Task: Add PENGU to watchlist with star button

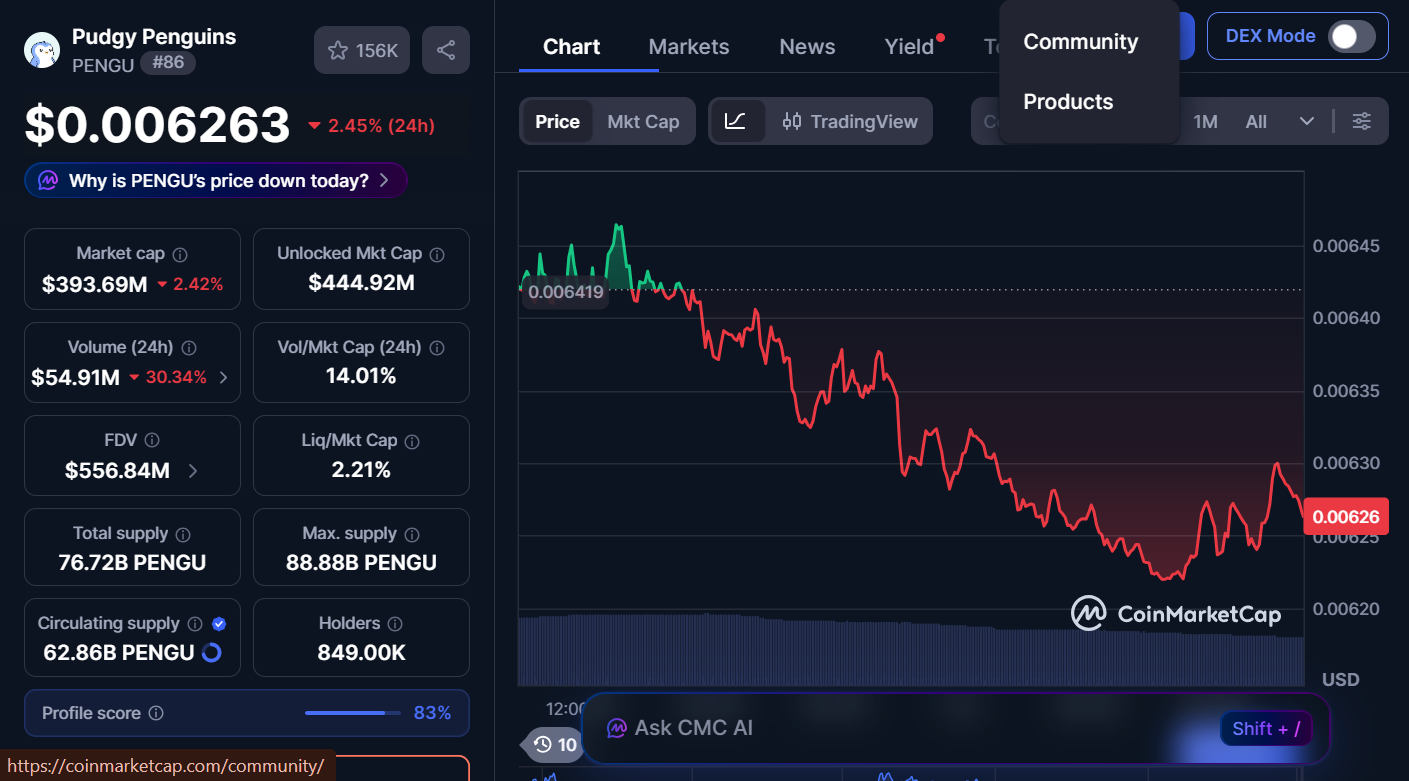Action: coord(362,50)
